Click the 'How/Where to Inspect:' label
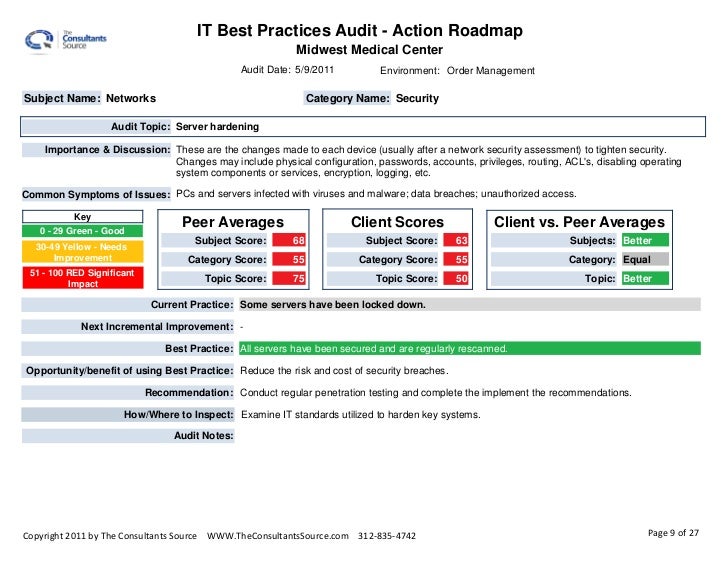The height and width of the screenshot is (563, 728). click(128, 414)
